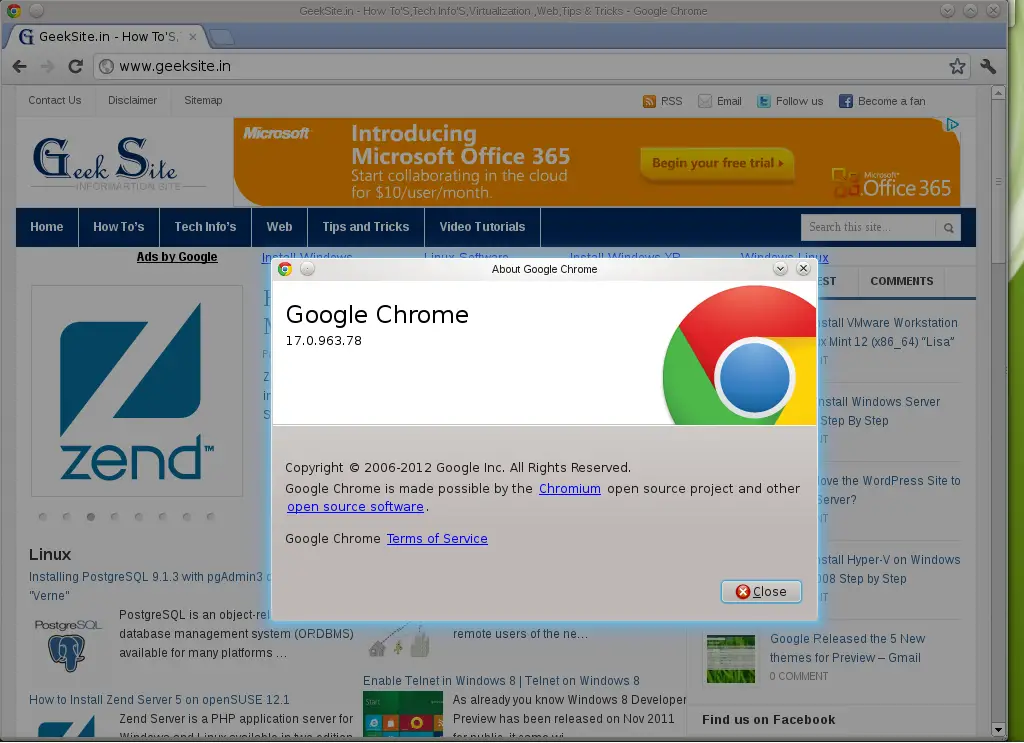Select the third slider dot under Zend ad
Image resolution: width=1024 pixels, height=743 pixels.
(x=91, y=517)
